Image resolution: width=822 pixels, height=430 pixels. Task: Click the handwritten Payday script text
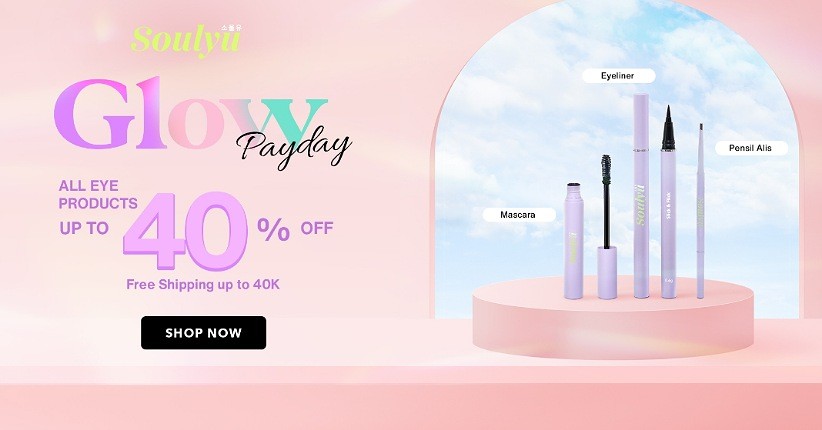(x=294, y=147)
